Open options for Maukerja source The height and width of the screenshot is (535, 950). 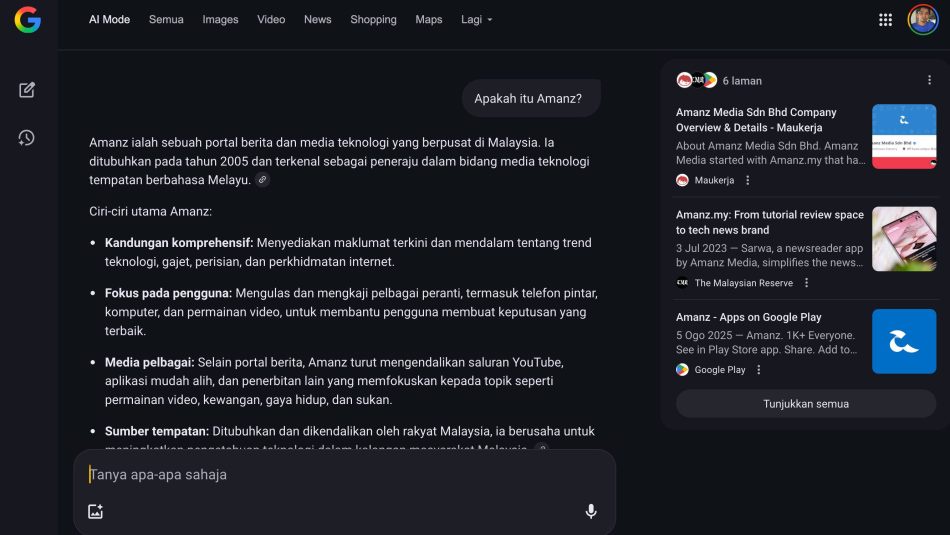tap(748, 181)
